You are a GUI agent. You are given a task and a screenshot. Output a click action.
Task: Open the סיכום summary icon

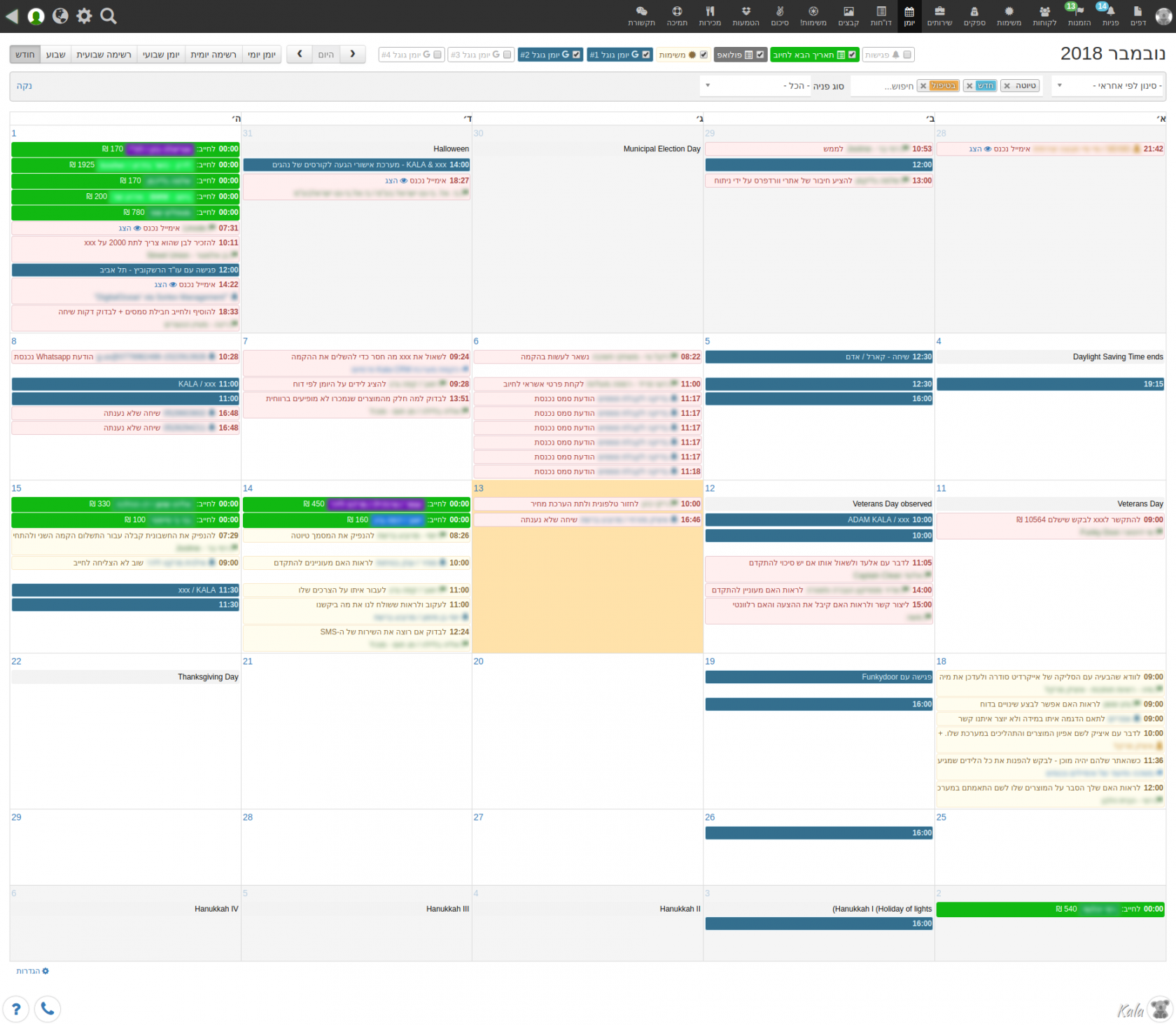780,15
